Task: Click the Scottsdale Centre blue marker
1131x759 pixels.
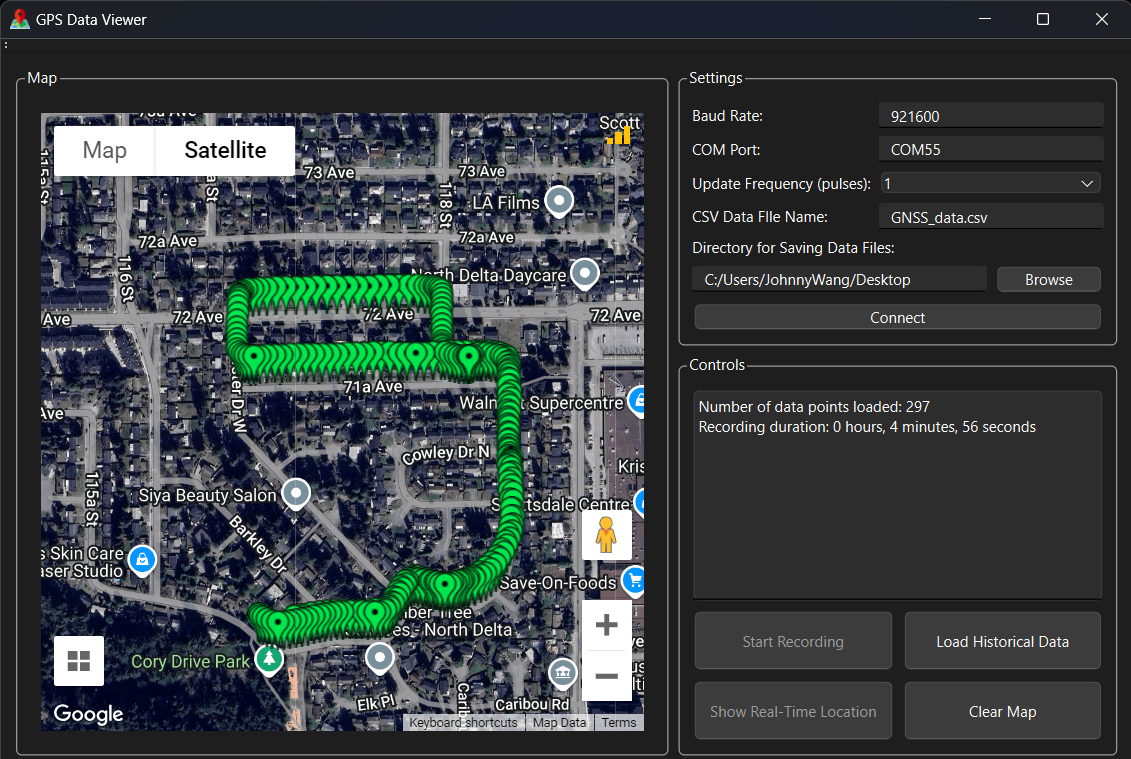Action: (x=639, y=501)
